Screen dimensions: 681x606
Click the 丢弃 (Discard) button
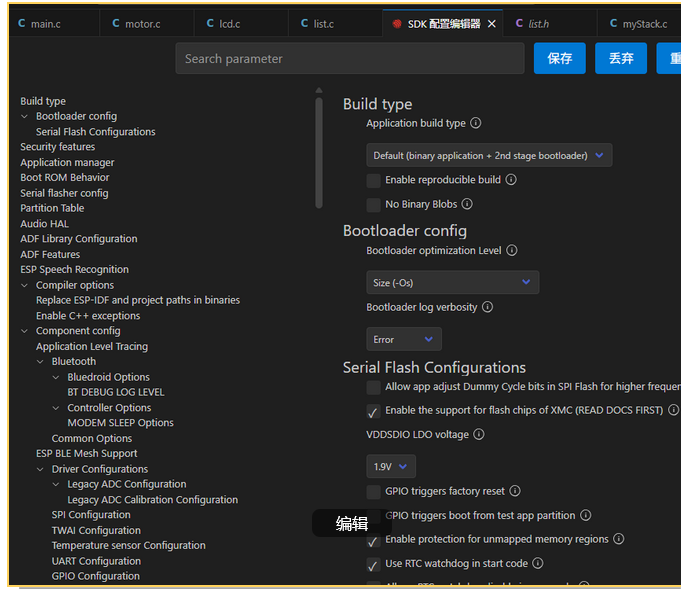[x=621, y=58]
